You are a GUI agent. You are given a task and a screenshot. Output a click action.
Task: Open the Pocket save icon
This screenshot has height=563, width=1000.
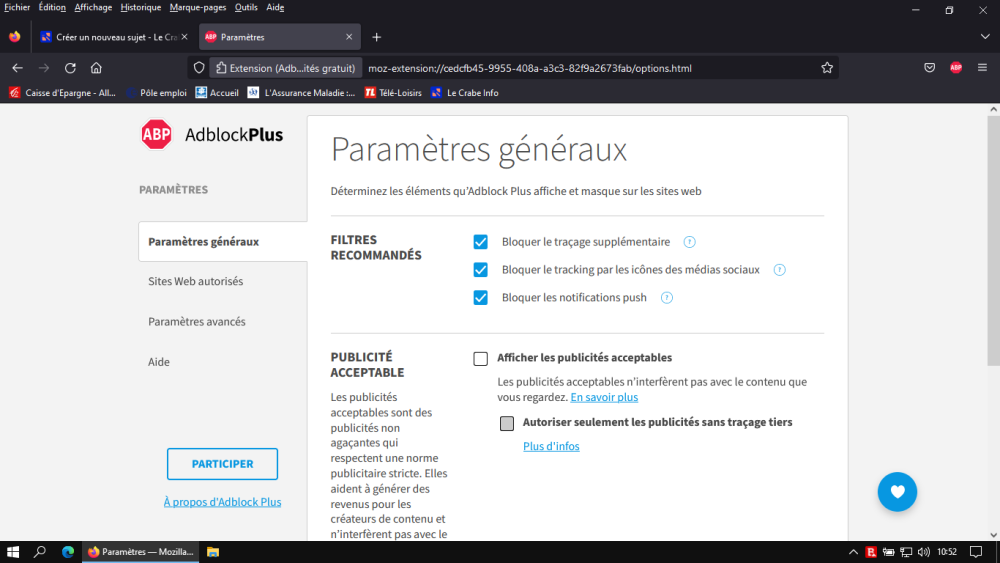coord(930,68)
